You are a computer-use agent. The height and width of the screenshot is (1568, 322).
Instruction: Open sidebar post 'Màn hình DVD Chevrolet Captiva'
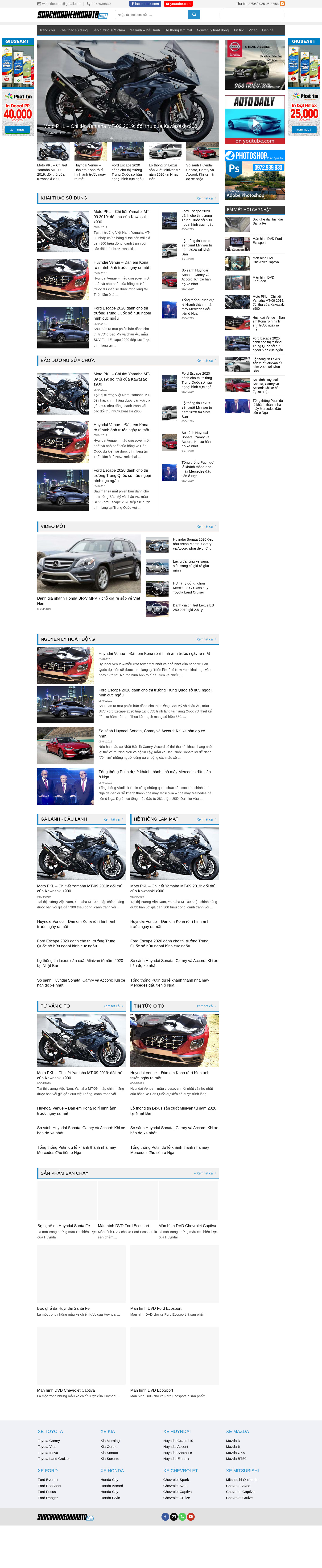265,260
